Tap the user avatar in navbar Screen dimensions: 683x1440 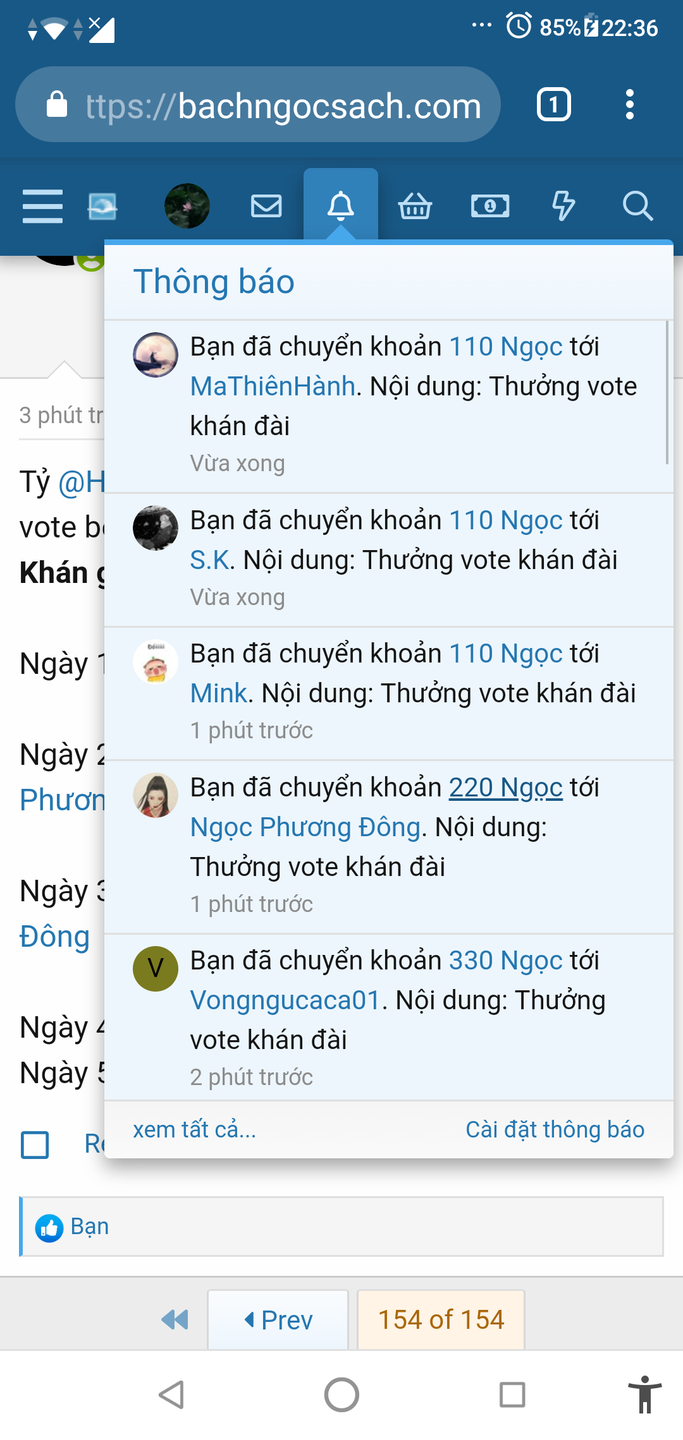187,207
